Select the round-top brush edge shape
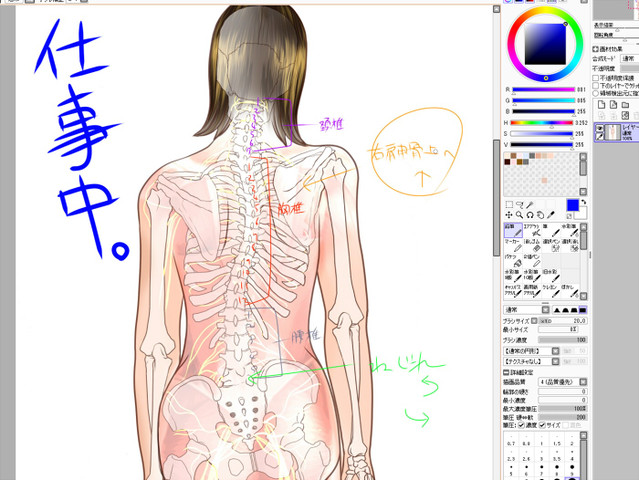The image size is (639, 480). pyautogui.click(x=565, y=310)
